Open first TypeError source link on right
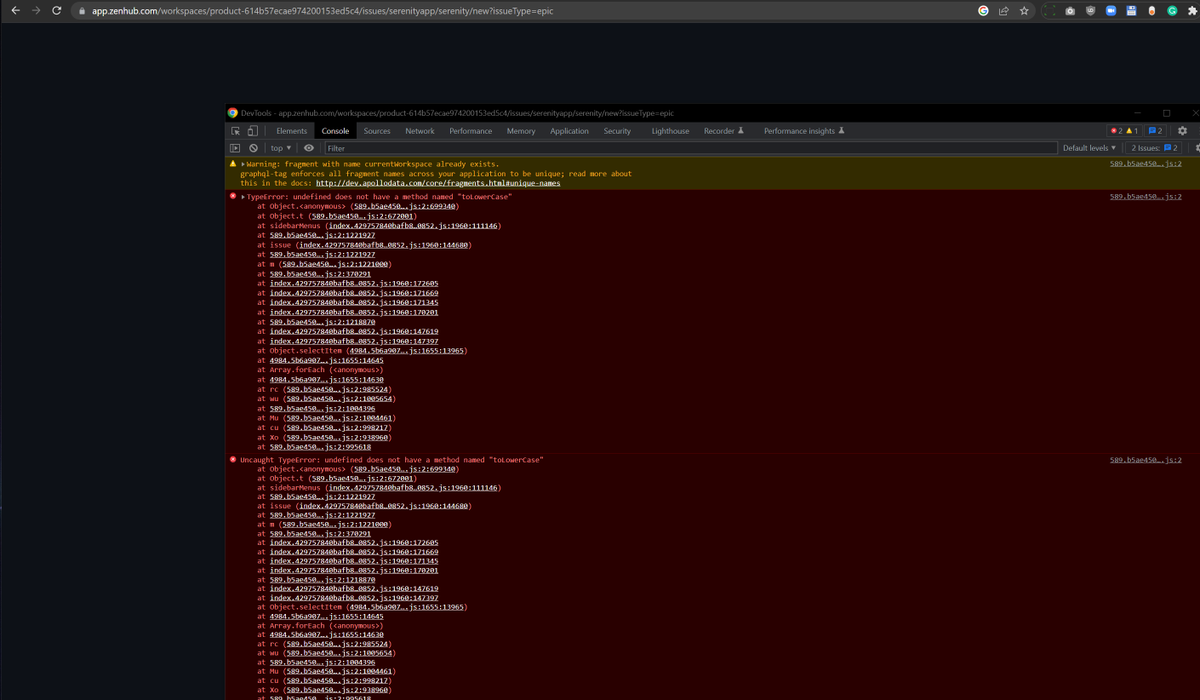 1146,197
